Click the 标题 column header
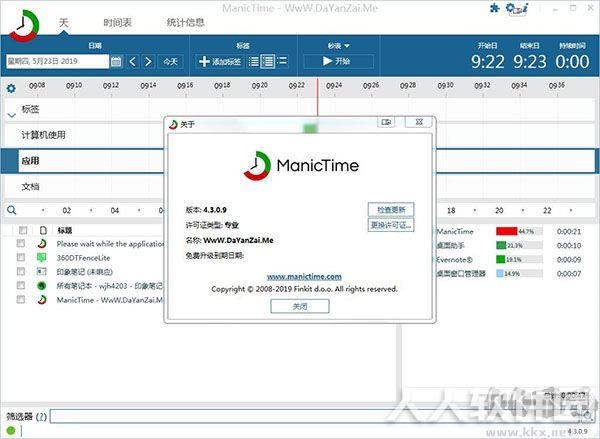 [x=65, y=230]
